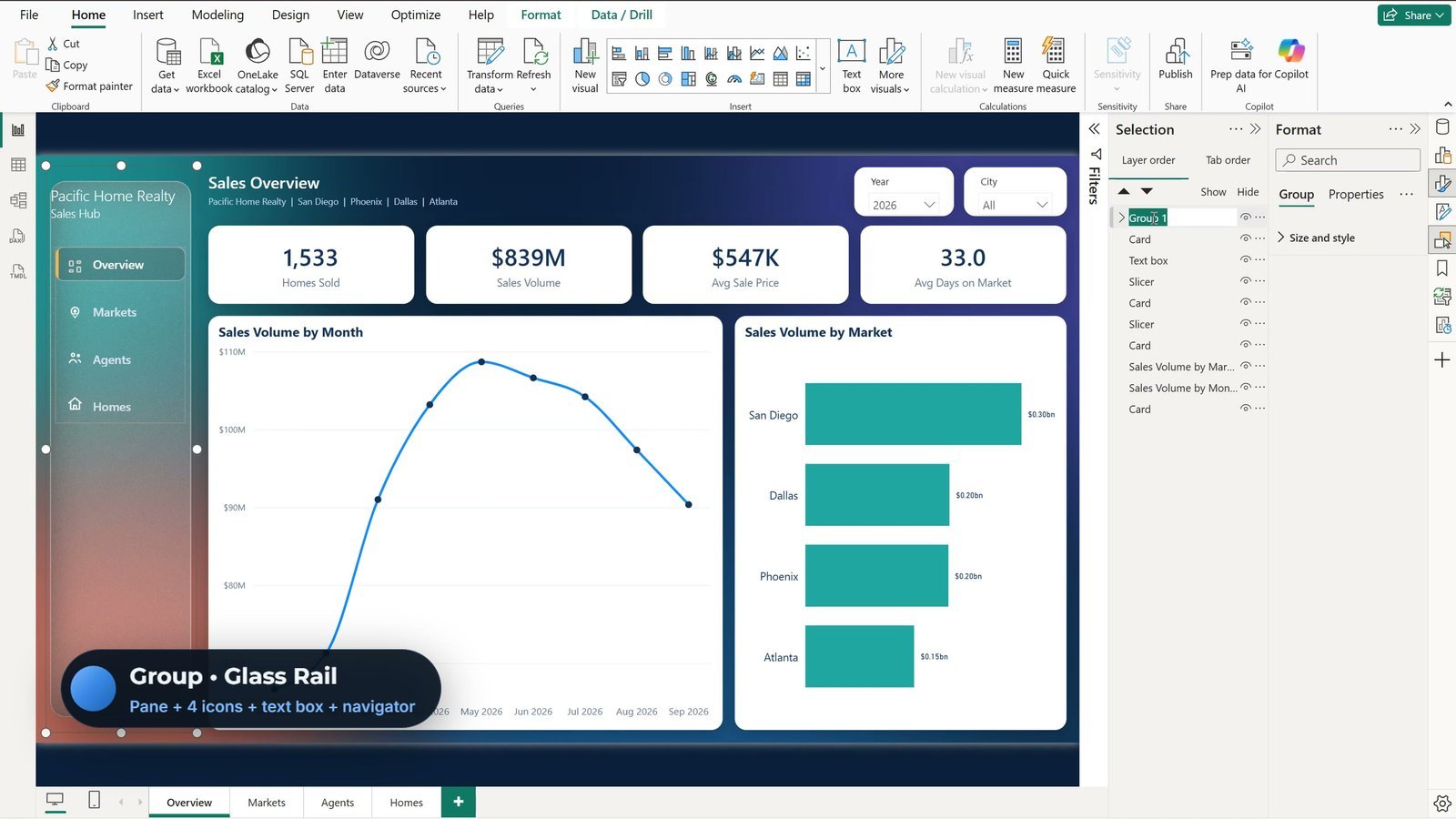This screenshot has width=1456, height=819.
Task: Click Hide in Selection pane
Action: click(x=1248, y=192)
